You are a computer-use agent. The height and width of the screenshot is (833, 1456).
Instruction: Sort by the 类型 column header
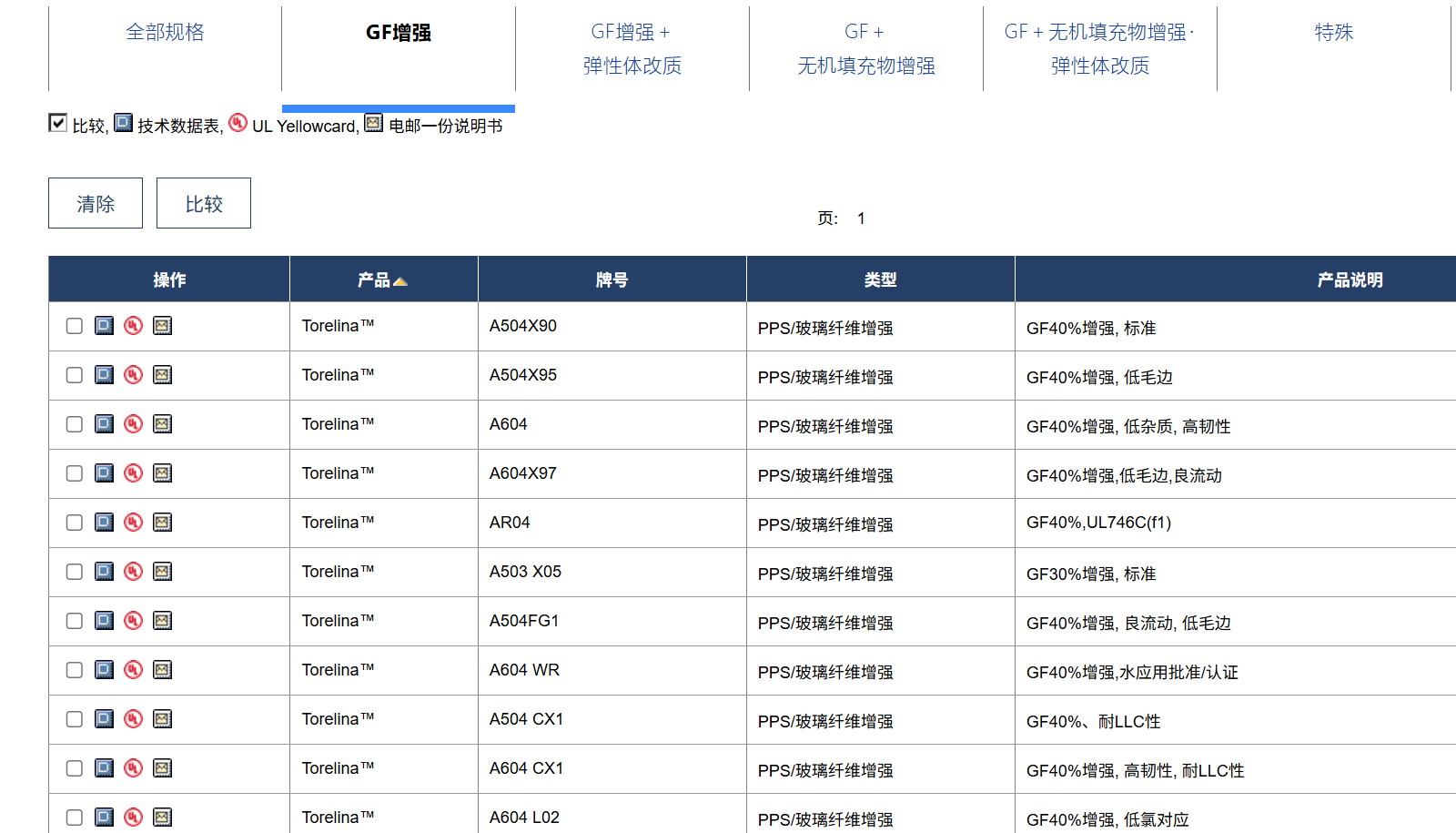click(x=880, y=280)
